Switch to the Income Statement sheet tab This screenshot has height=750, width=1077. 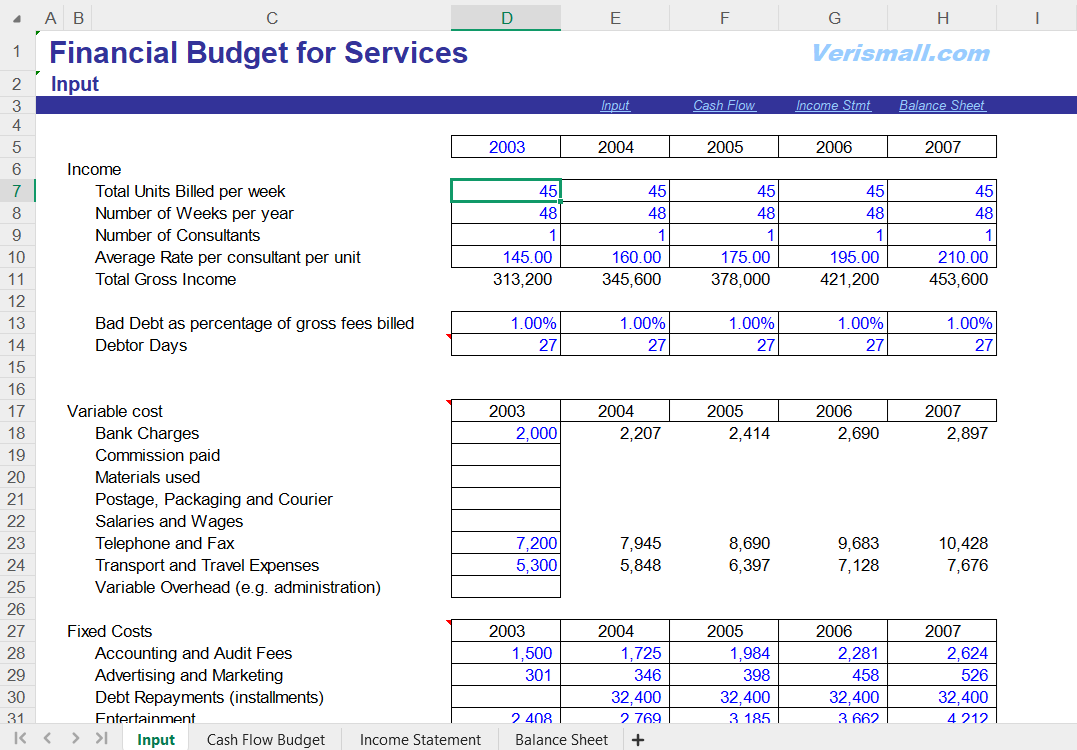(420, 740)
